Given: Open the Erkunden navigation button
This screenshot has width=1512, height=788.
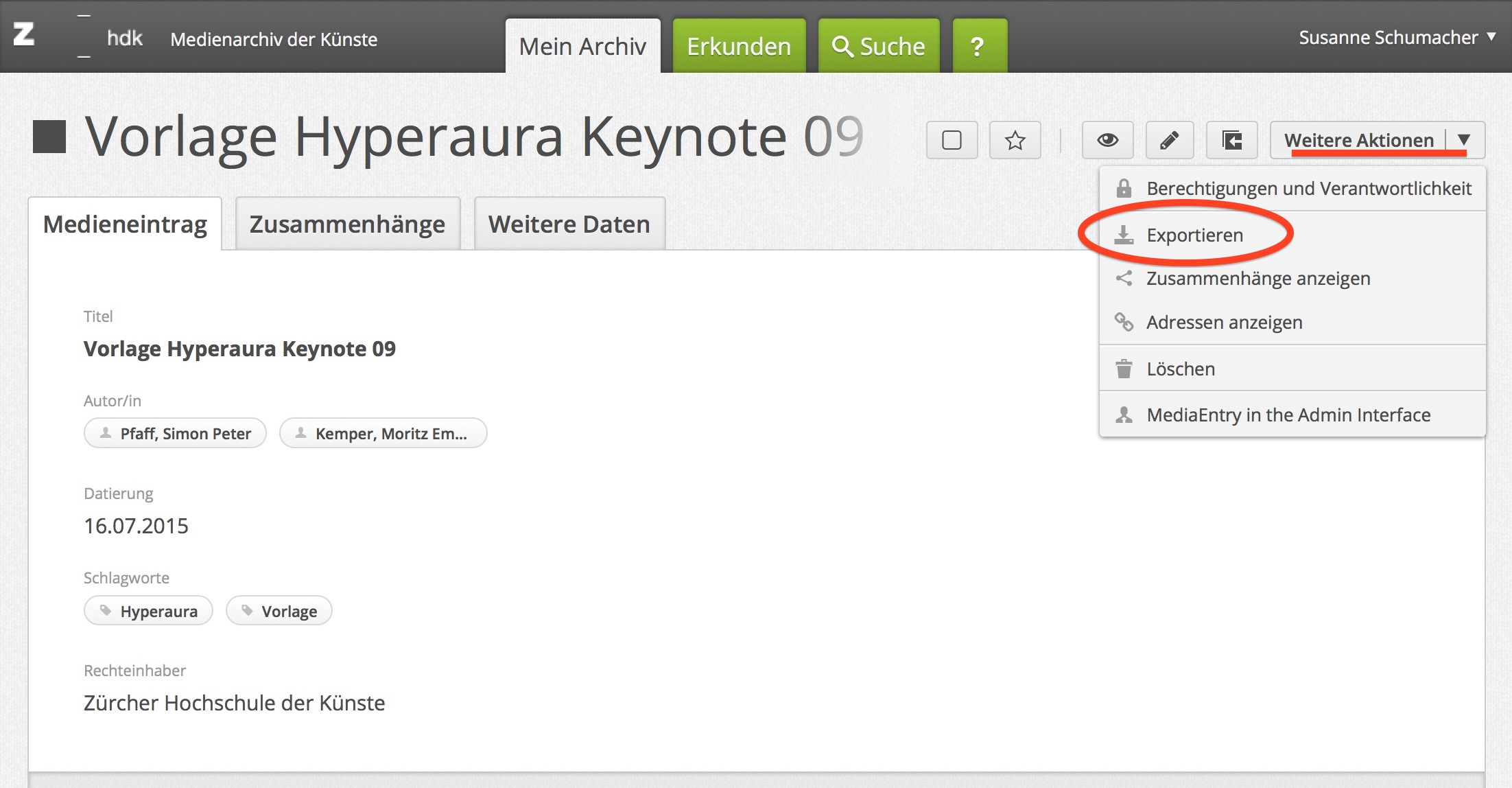Looking at the screenshot, I should click(739, 46).
